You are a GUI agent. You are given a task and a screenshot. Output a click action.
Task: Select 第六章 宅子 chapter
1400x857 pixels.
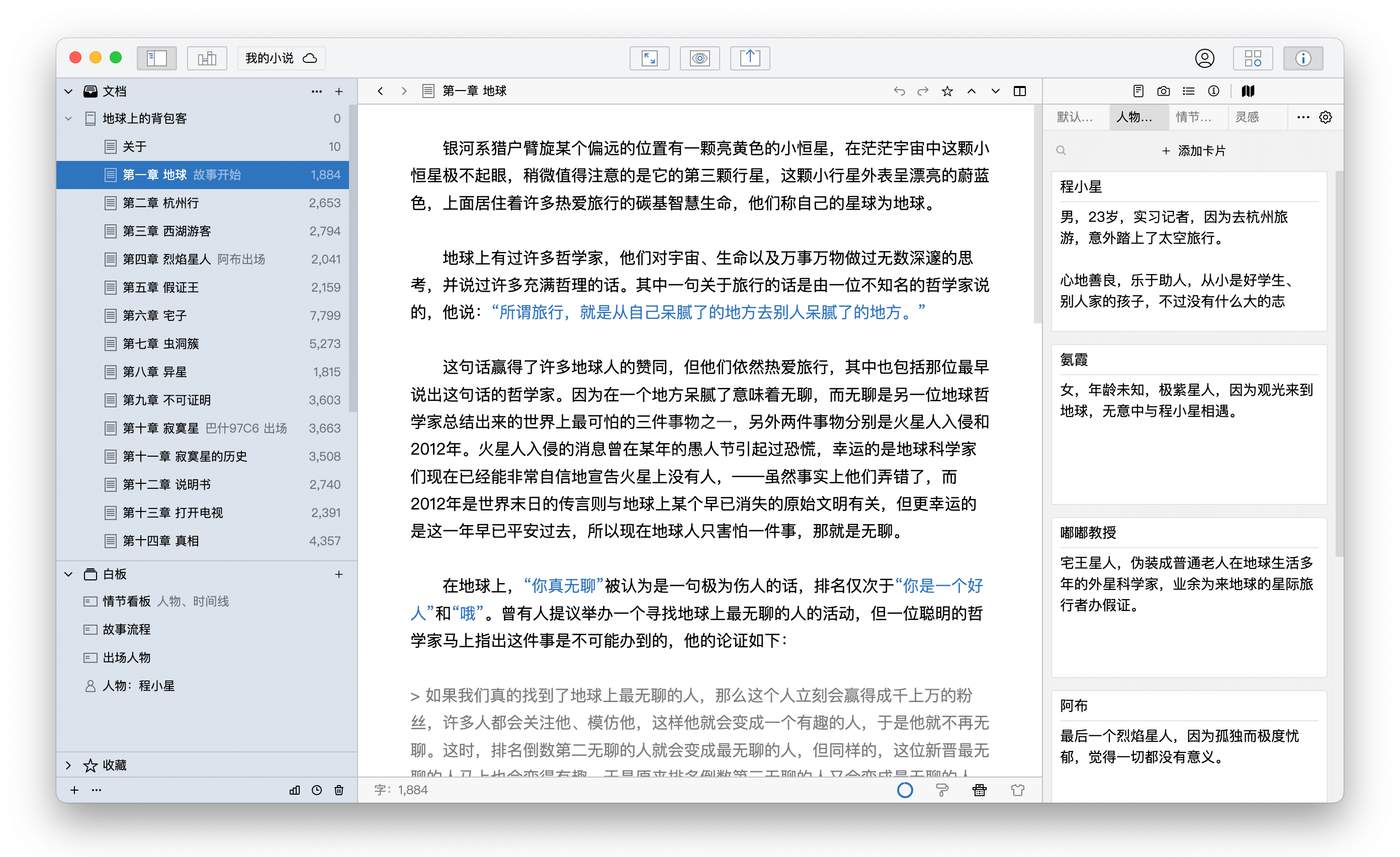202,315
